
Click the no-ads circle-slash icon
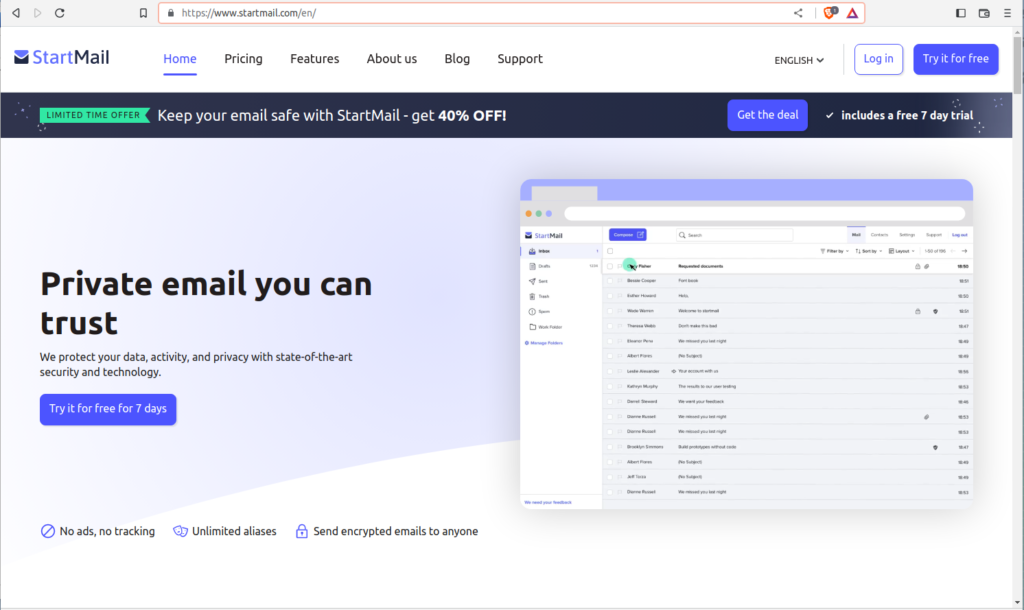point(48,531)
